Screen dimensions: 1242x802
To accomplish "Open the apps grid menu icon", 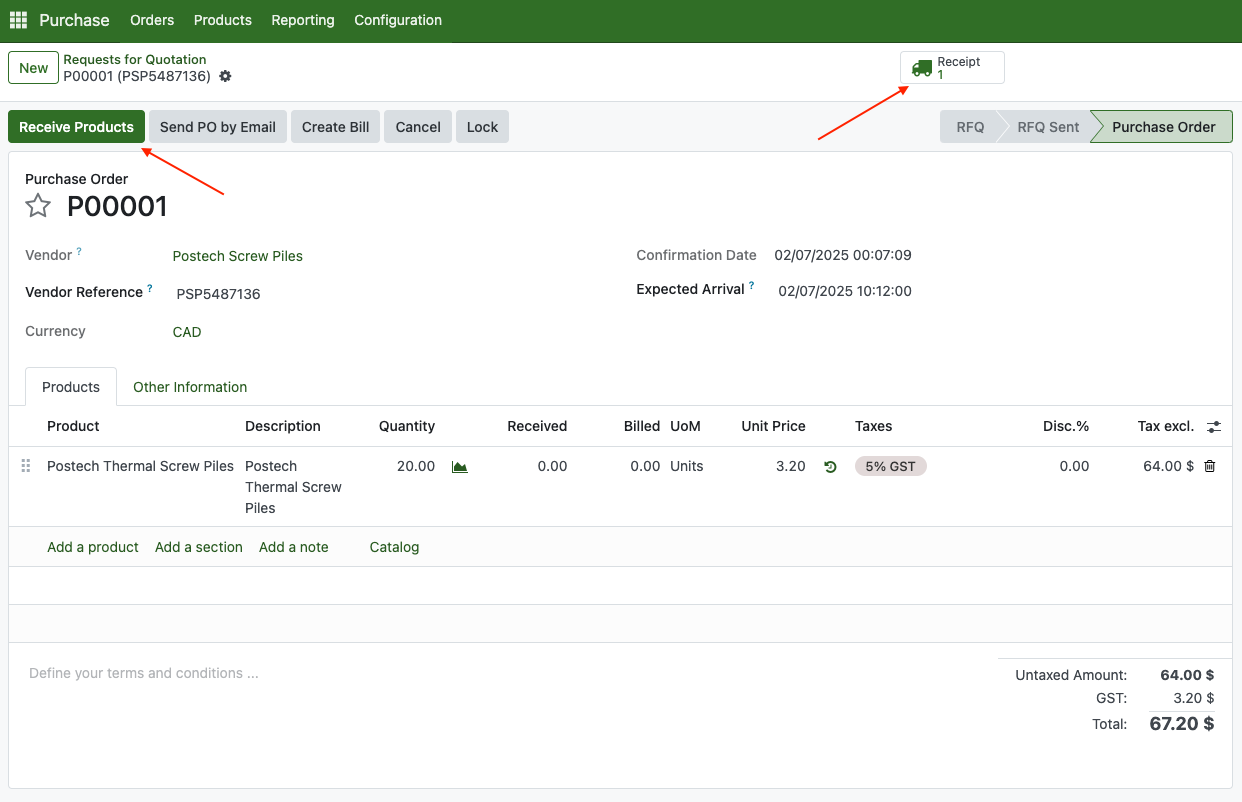I will click(x=18, y=20).
